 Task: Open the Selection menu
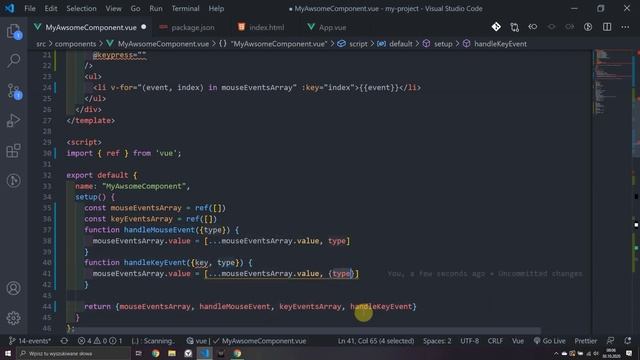[81, 8]
